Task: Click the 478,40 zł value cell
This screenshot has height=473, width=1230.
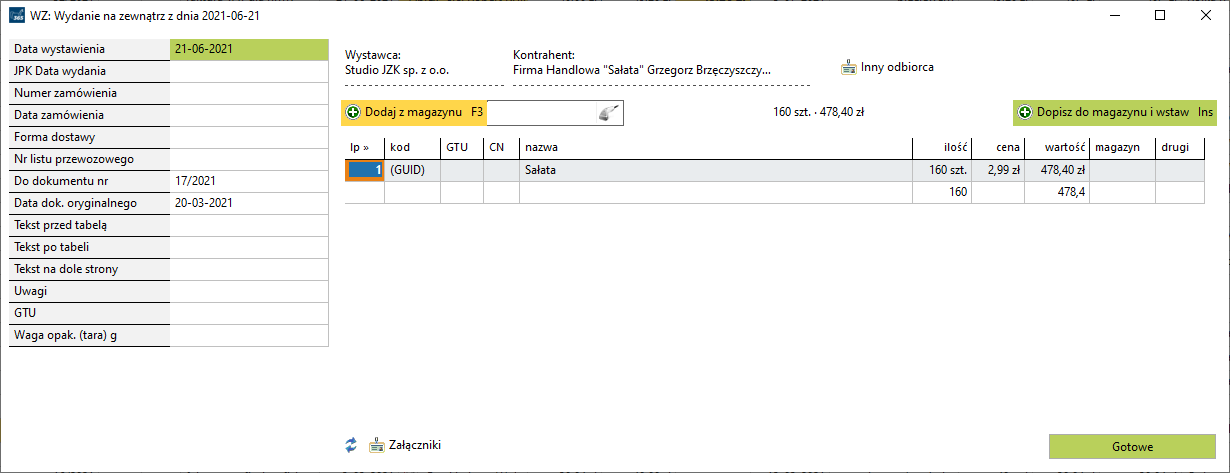Action: [1057, 170]
